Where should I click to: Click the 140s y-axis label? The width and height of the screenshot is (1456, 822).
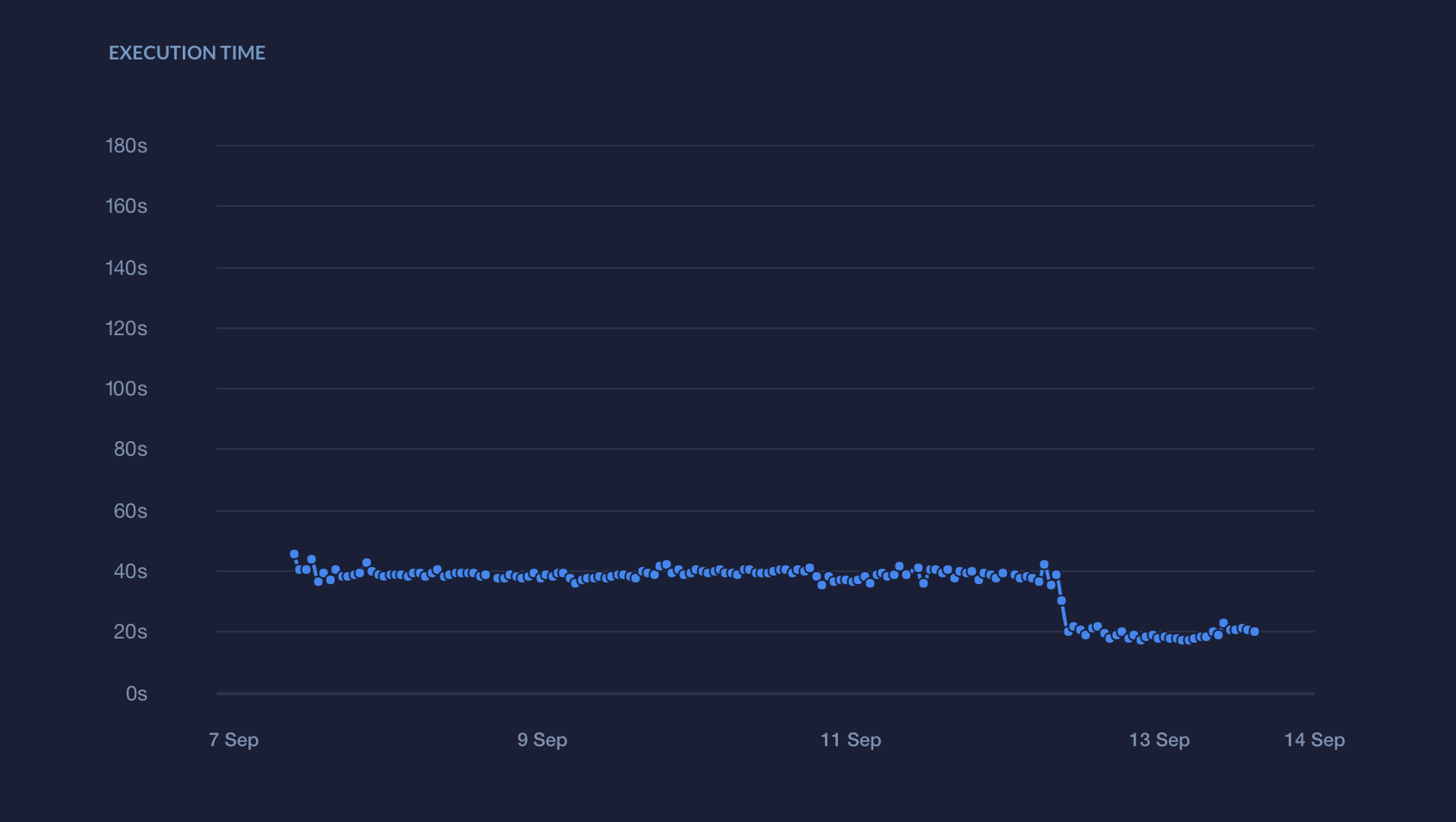pyautogui.click(x=126, y=268)
